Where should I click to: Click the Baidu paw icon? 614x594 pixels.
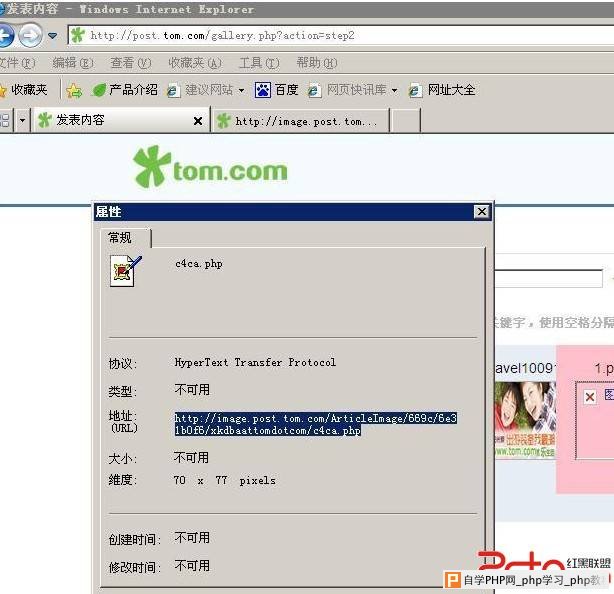263,90
